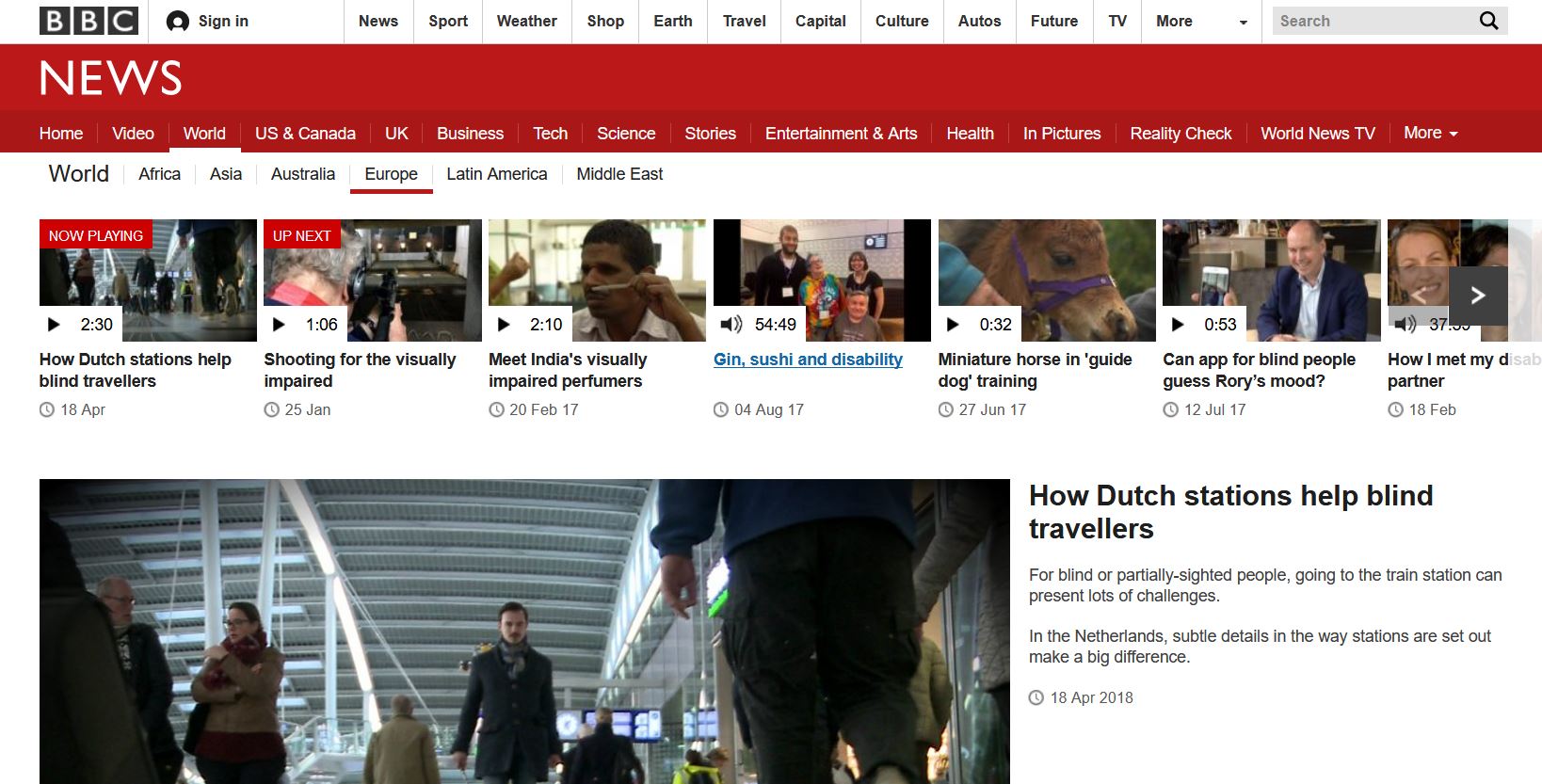
Task: Expand the red navigation More menu
Action: (x=1430, y=134)
